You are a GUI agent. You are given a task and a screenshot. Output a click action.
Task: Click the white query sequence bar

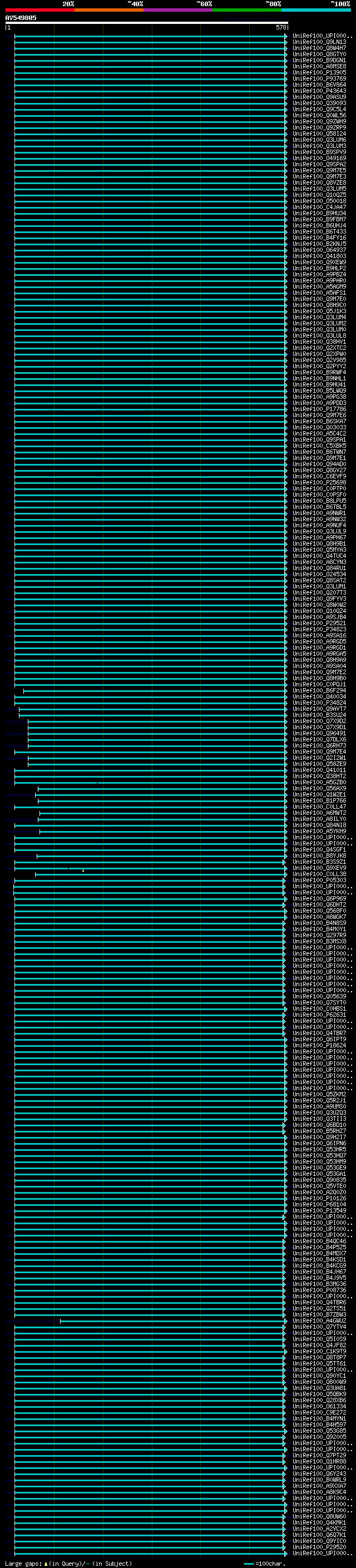147,22
